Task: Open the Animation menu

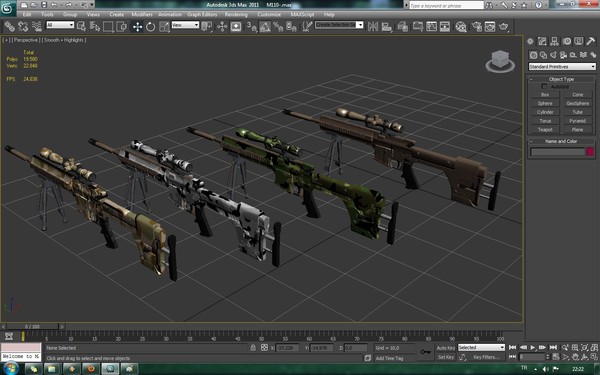Action: (170, 15)
